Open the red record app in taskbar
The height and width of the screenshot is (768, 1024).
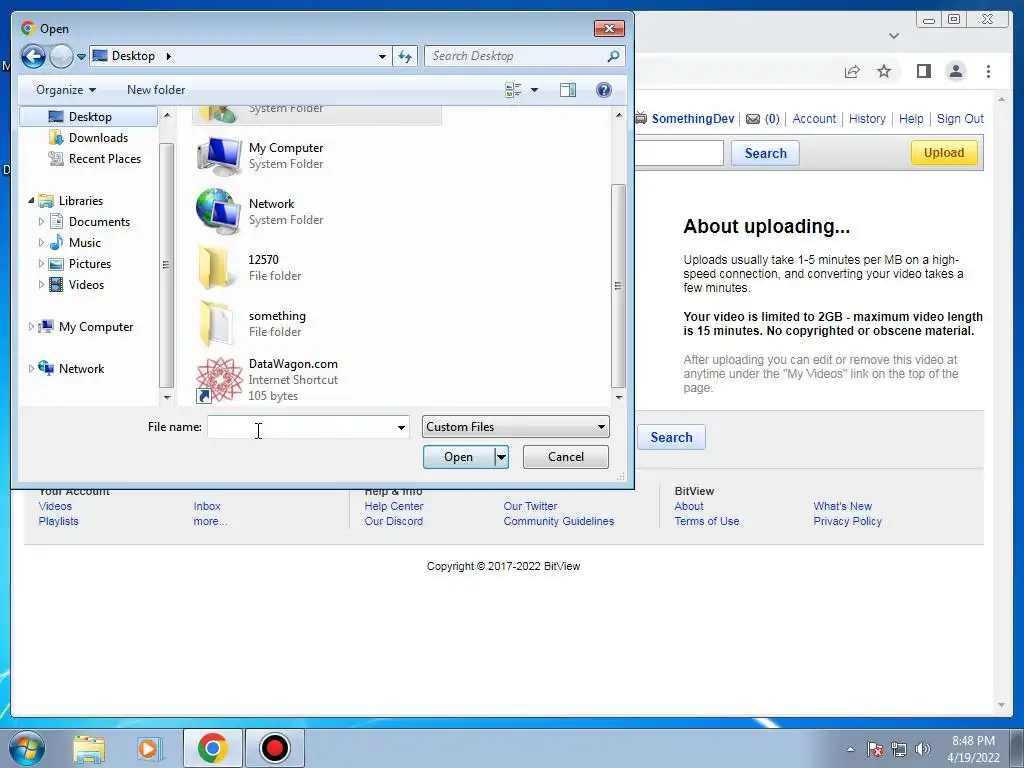274,748
